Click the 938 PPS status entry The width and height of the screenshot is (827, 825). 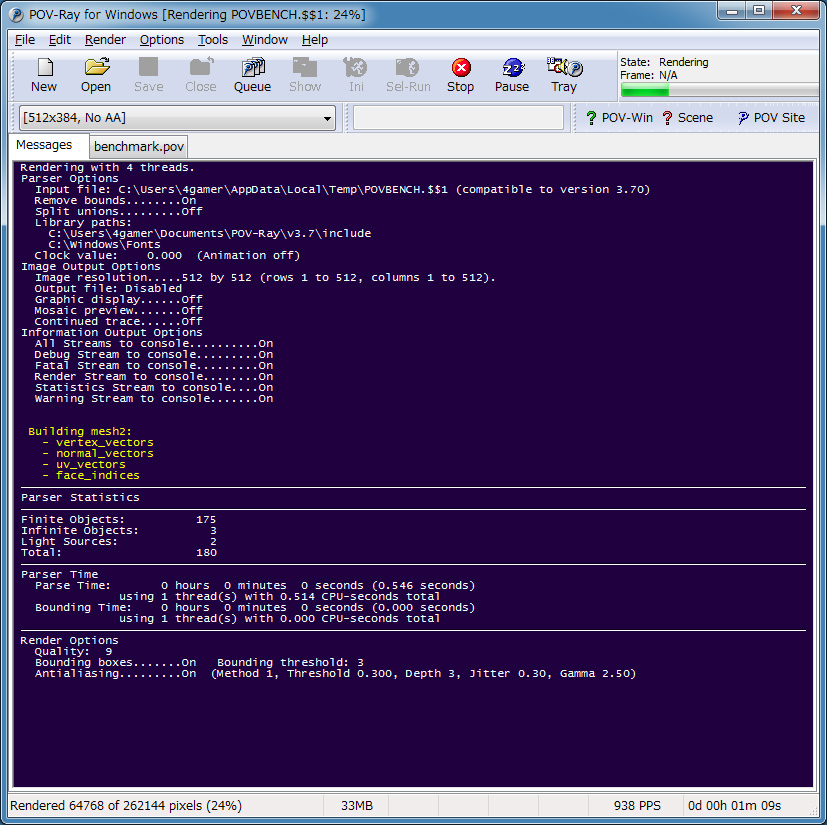(636, 805)
